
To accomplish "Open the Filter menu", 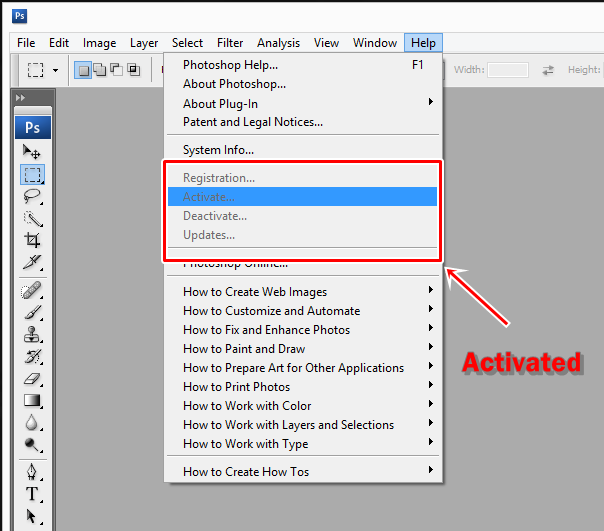I will [x=230, y=43].
